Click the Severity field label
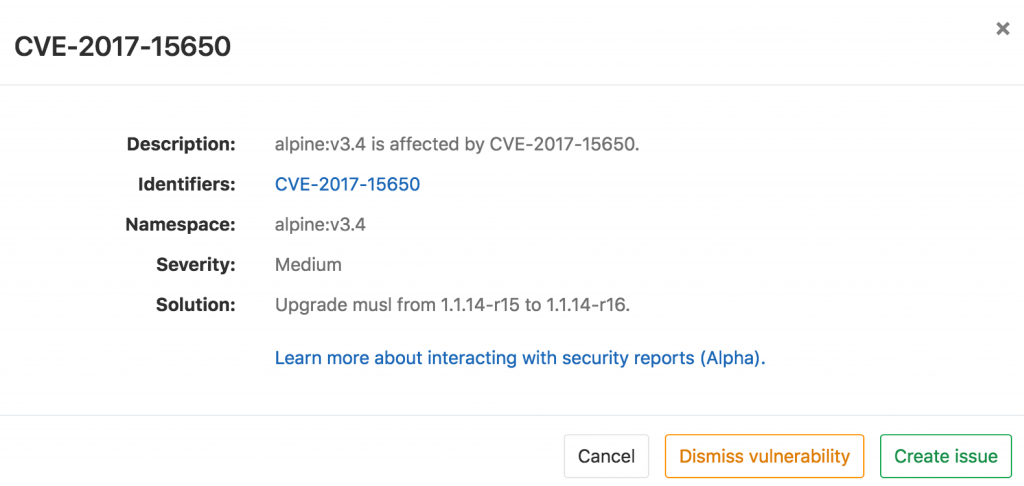Image resolution: width=1024 pixels, height=486 pixels. pyautogui.click(x=196, y=265)
